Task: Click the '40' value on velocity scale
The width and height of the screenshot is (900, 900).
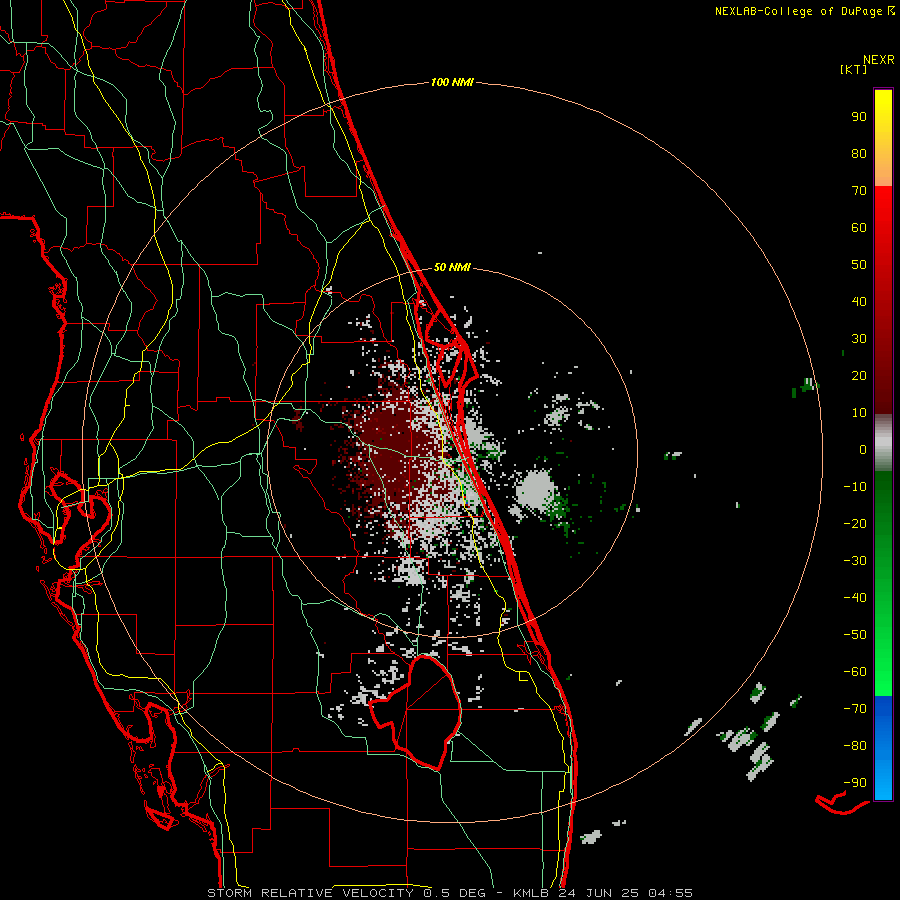Action: 859,302
